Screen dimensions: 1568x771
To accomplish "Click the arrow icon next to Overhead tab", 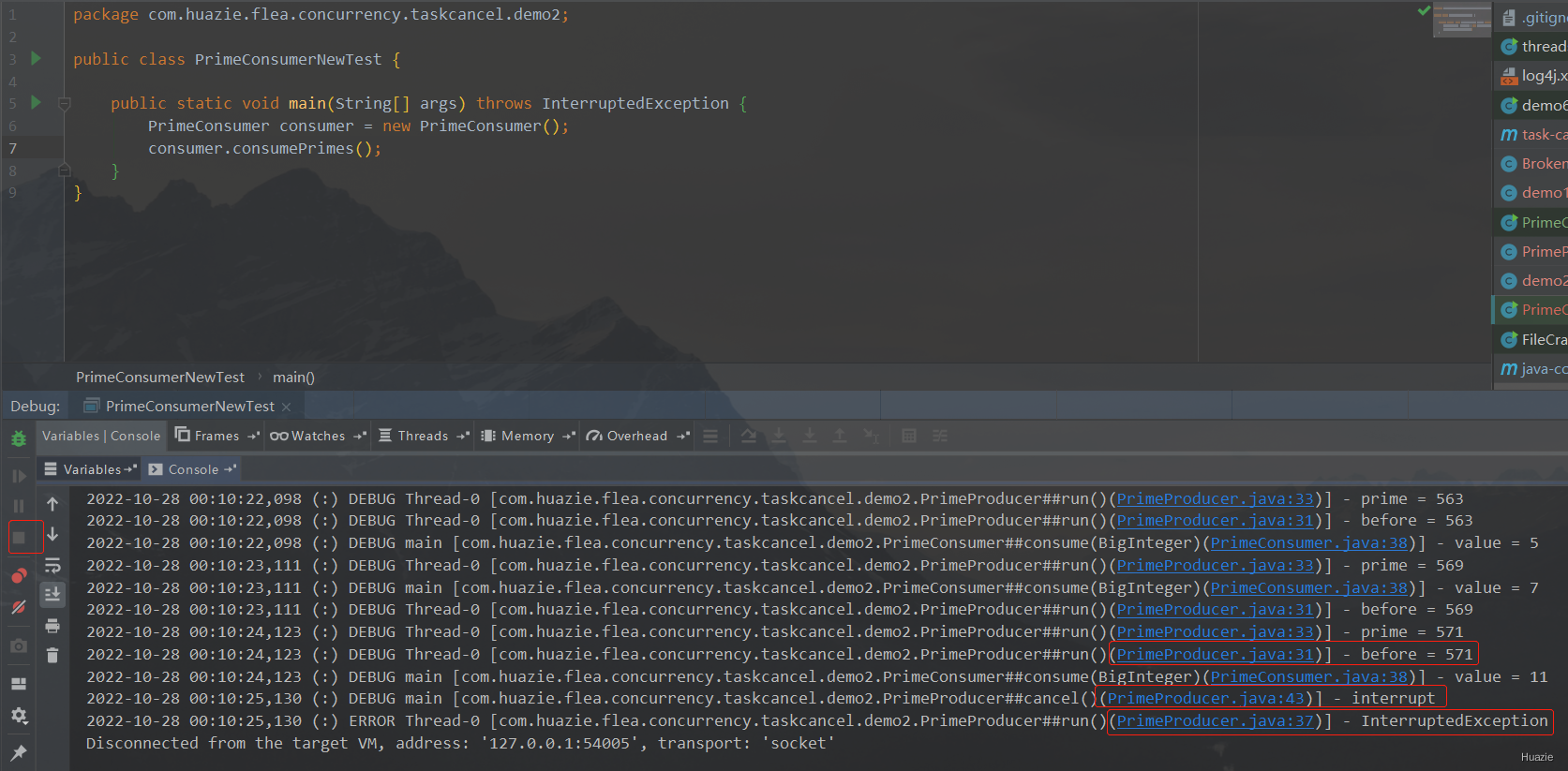I will 683,436.
